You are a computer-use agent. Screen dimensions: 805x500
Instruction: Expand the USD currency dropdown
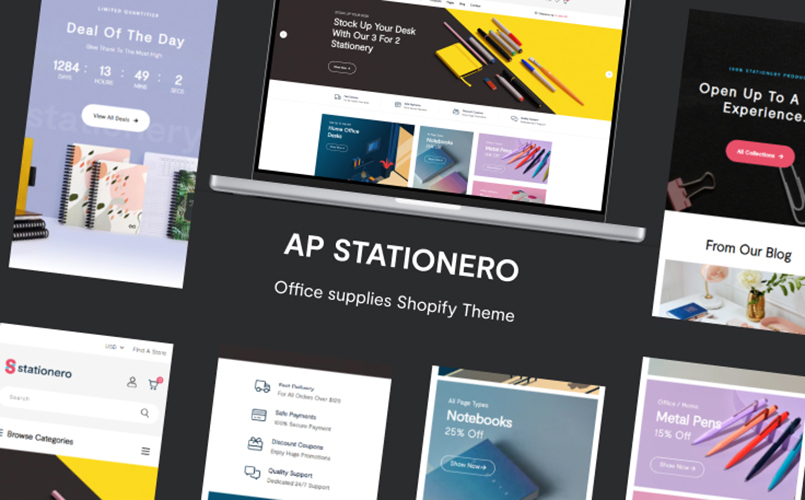(114, 347)
